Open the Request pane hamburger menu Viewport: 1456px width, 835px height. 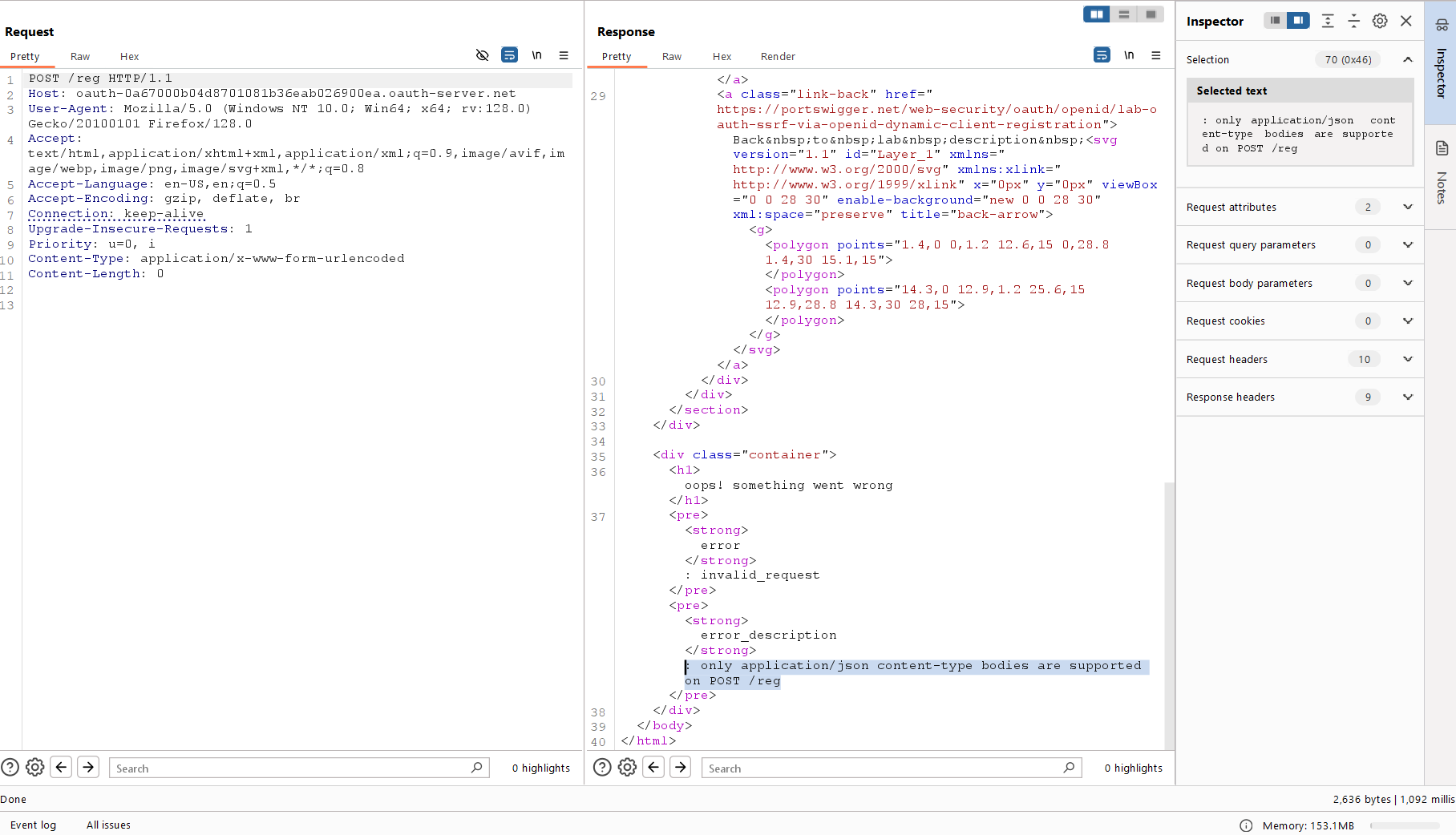(564, 55)
